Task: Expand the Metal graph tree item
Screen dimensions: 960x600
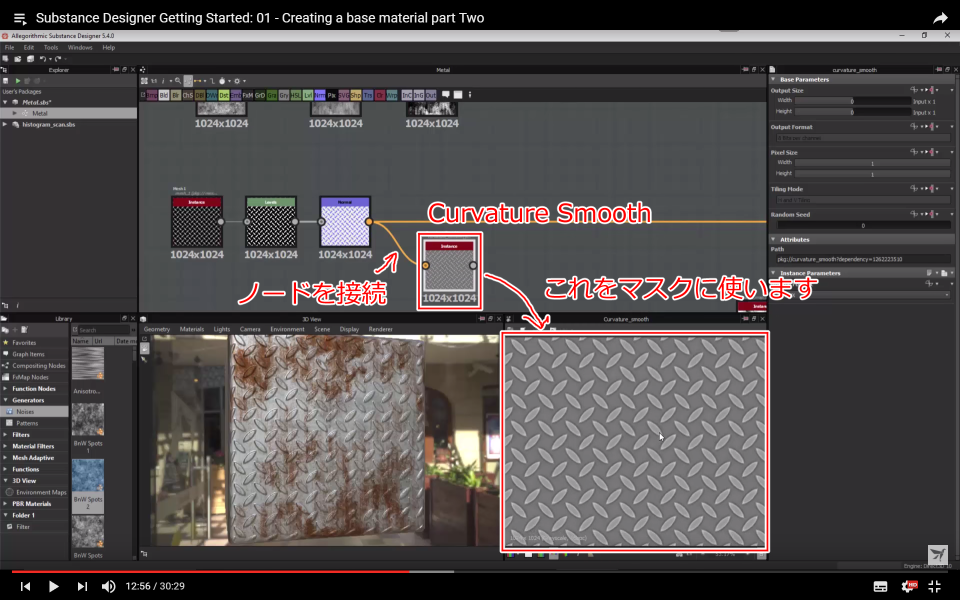Action: pos(15,113)
